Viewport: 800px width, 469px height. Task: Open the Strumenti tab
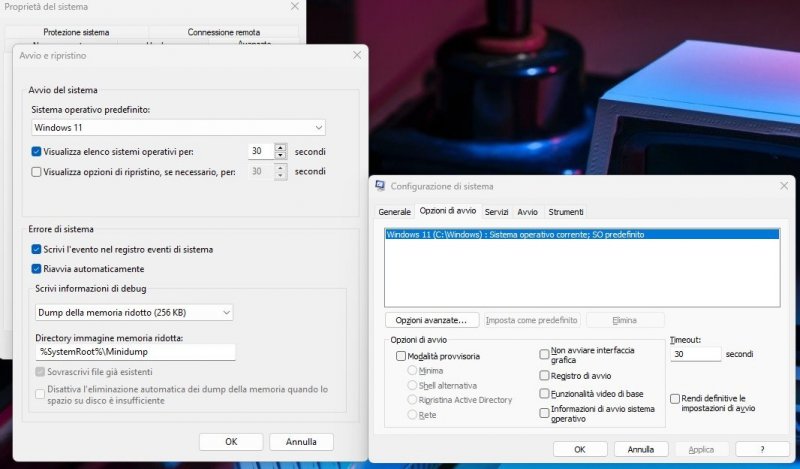pos(566,212)
